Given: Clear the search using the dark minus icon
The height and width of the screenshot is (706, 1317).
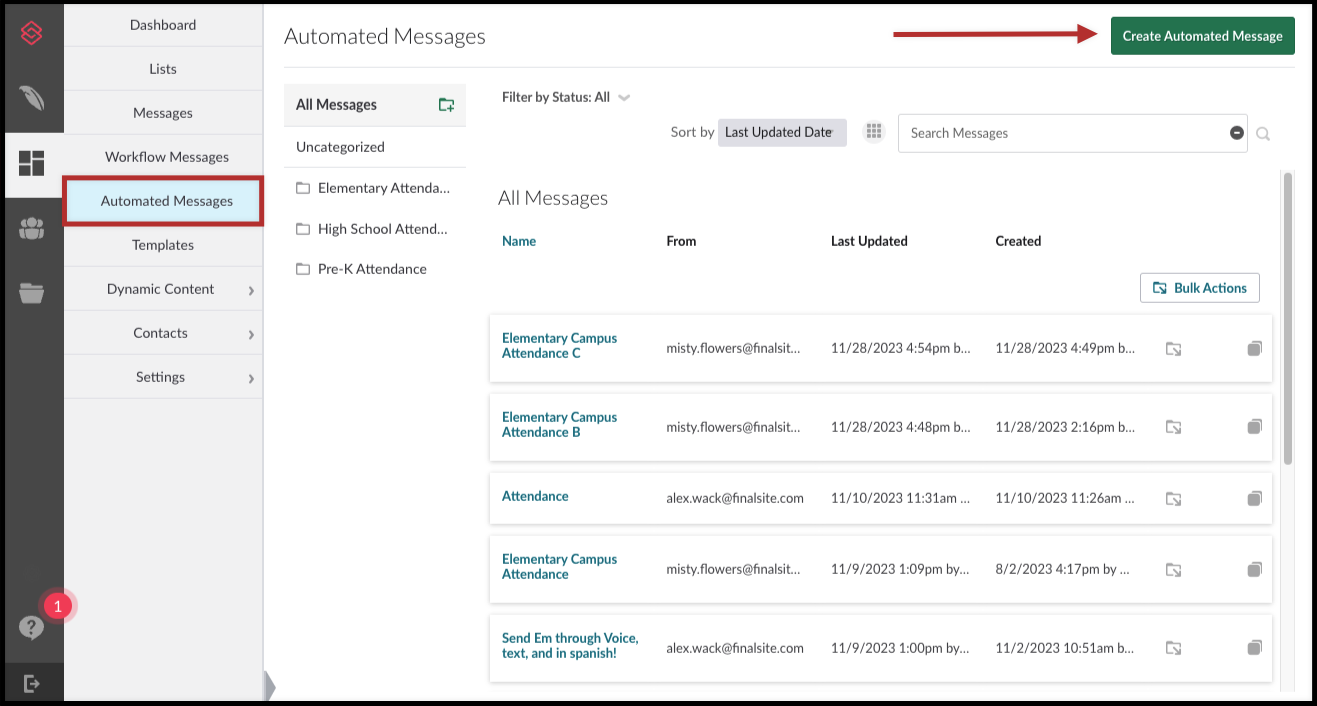Looking at the screenshot, I should click(x=1236, y=132).
